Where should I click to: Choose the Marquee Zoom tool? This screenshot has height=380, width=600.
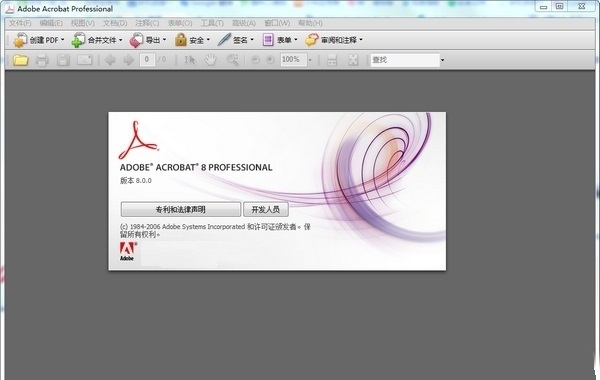pos(232,60)
